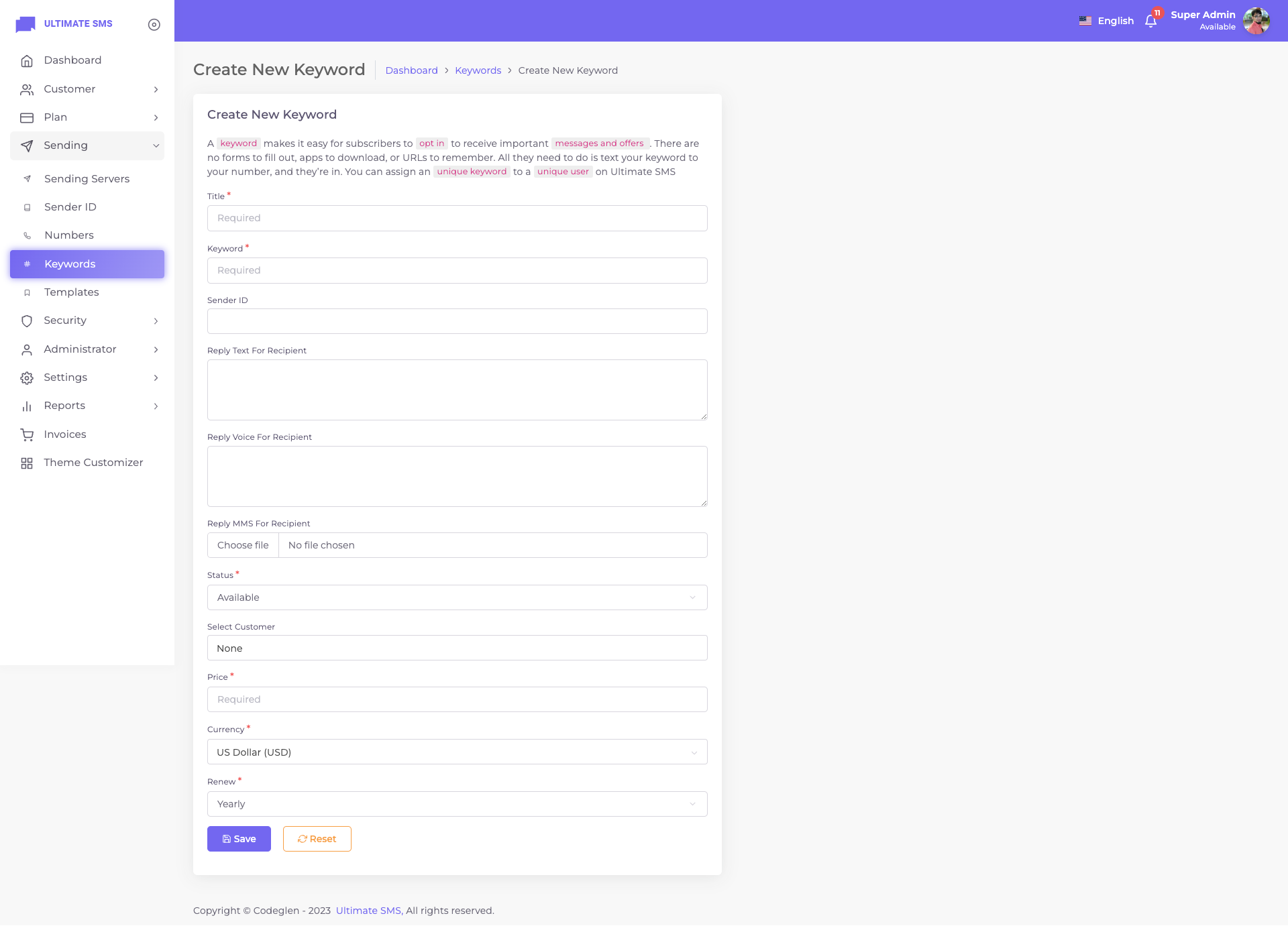Open Theme Customizer via its grid icon
Screen dimensions: 1288x926
(x=27, y=463)
